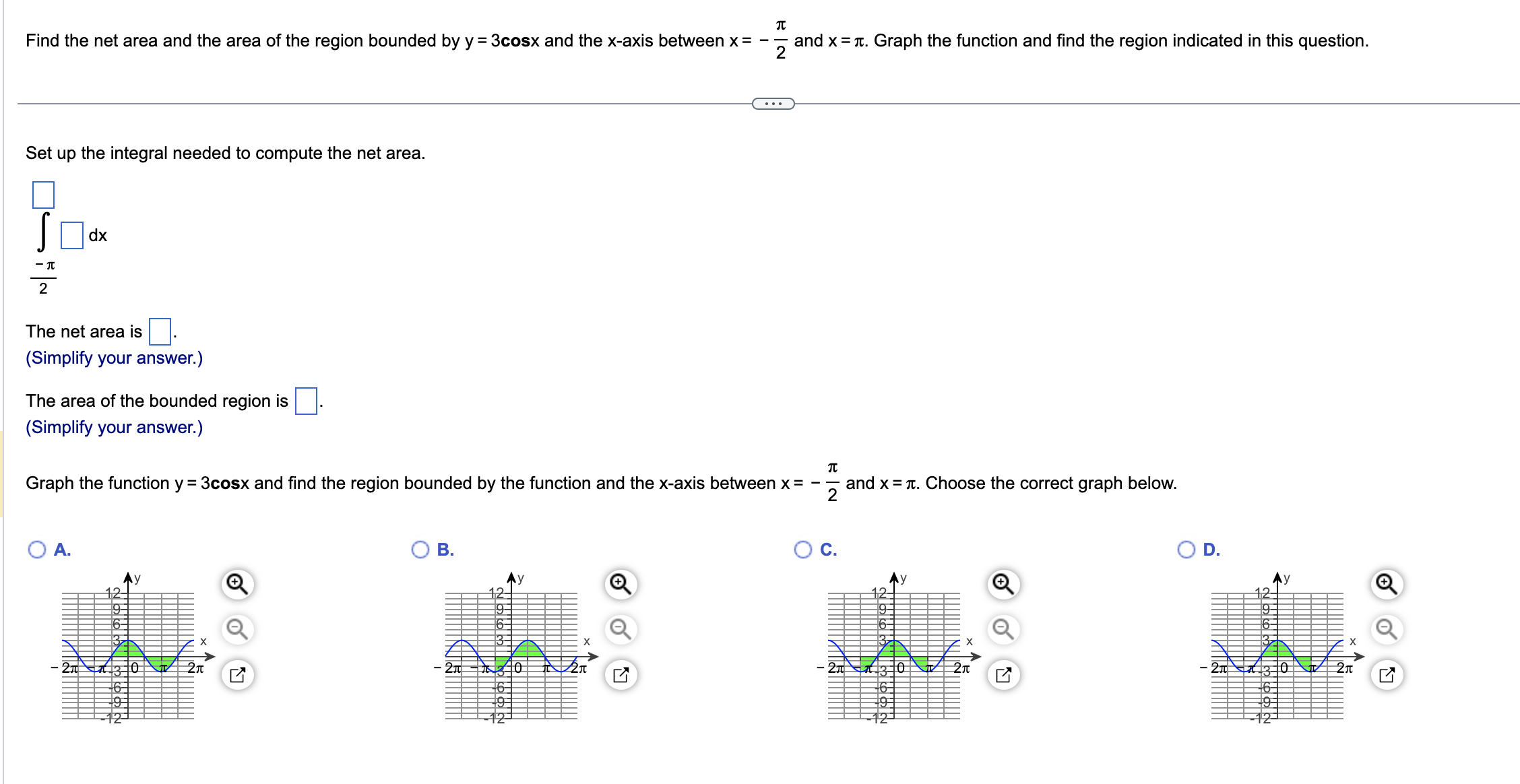The height and width of the screenshot is (784, 1520).
Task: Open graph D in a larger view
Action: coord(1387,674)
